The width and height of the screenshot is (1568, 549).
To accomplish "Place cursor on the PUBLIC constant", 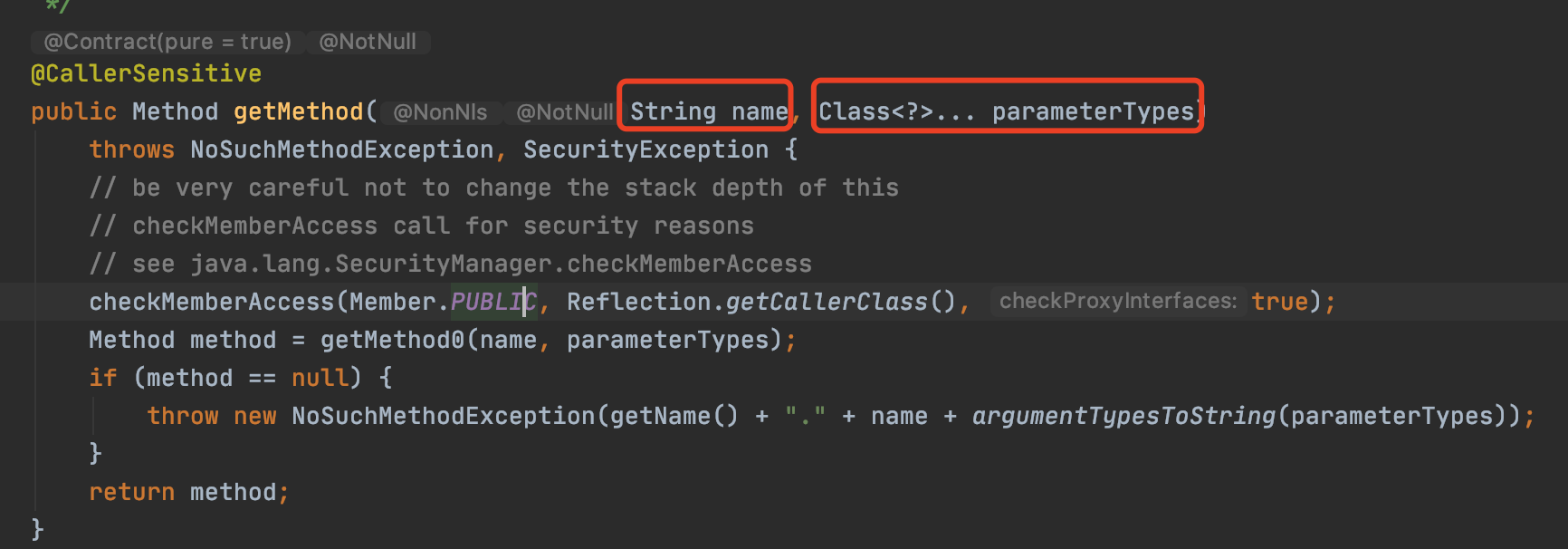I will click(492, 302).
